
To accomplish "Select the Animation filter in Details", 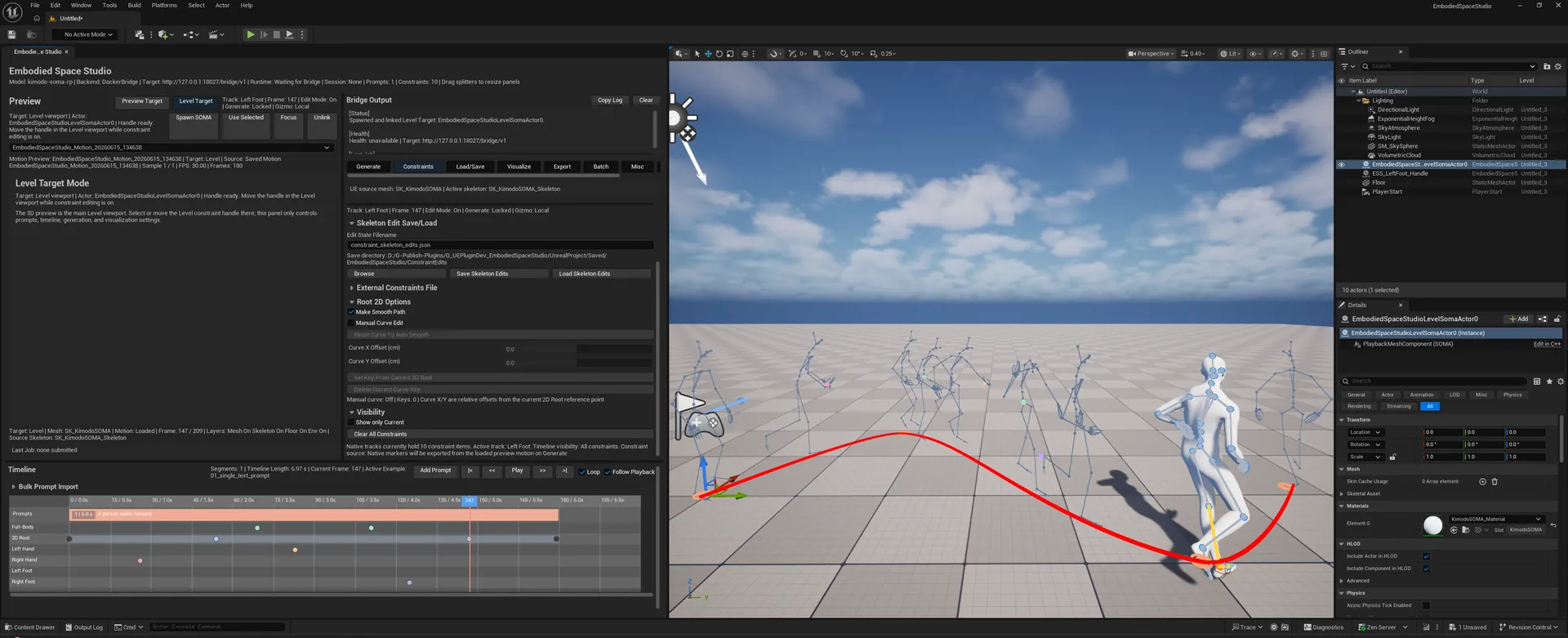I will (x=1422, y=395).
